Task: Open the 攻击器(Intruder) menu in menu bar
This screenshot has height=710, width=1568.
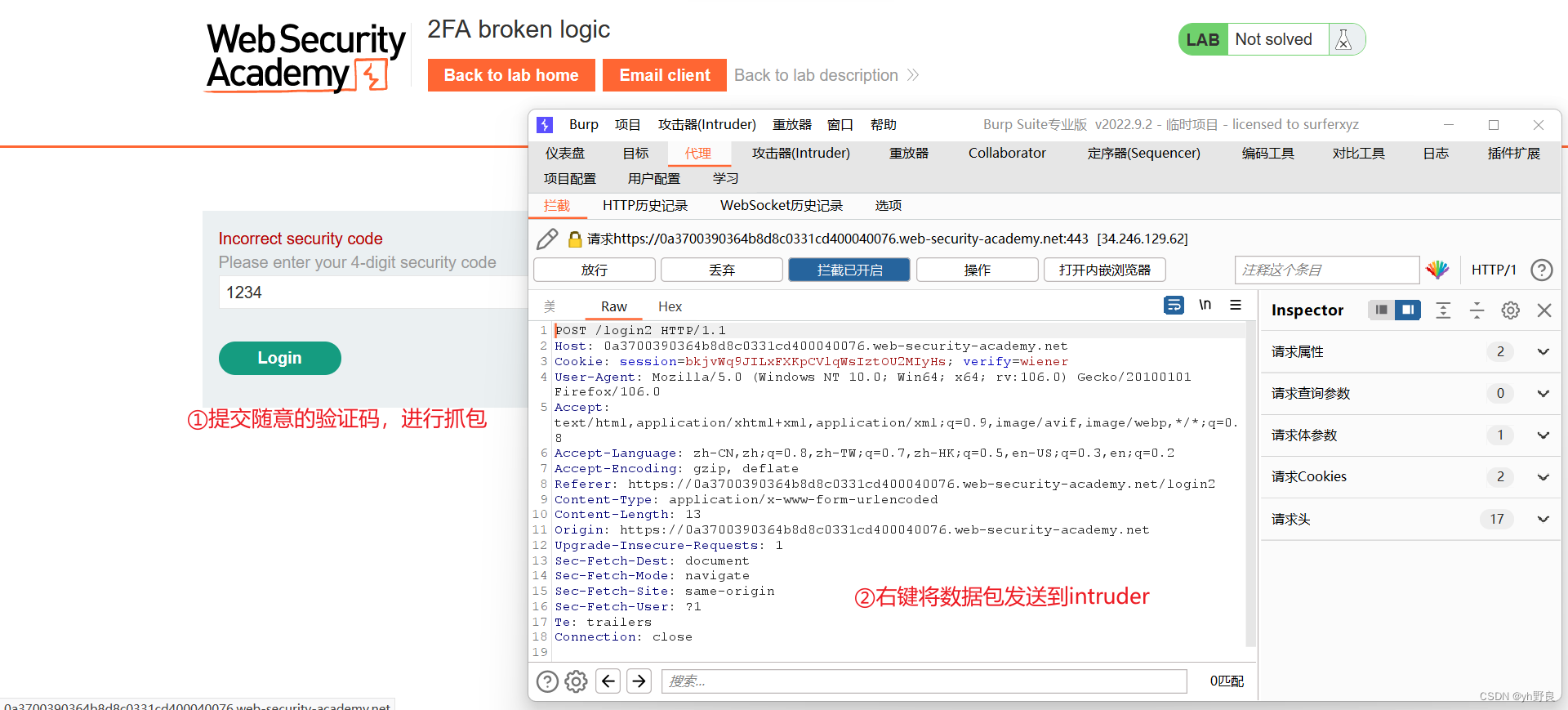Action: click(707, 124)
